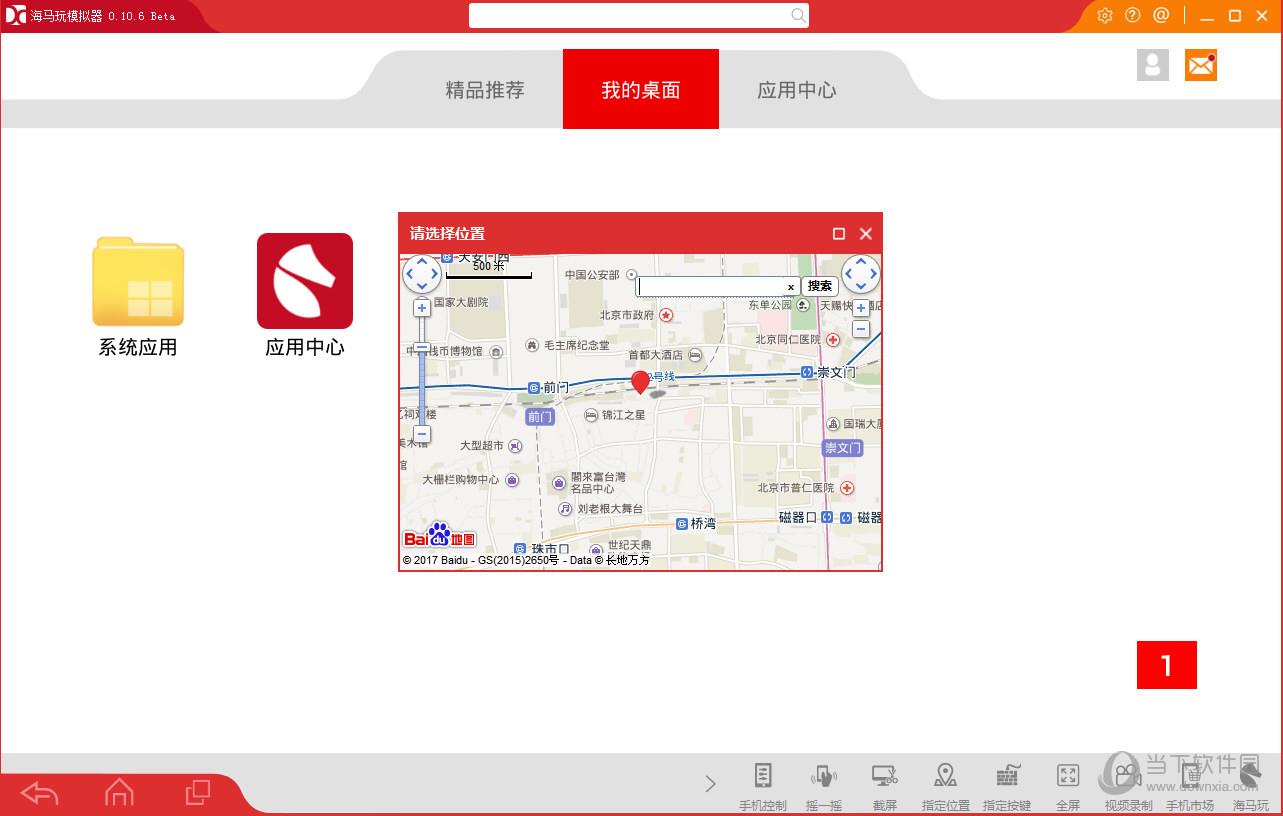Image resolution: width=1283 pixels, height=816 pixels.
Task: Focus the top title bar search field
Action: coord(639,15)
